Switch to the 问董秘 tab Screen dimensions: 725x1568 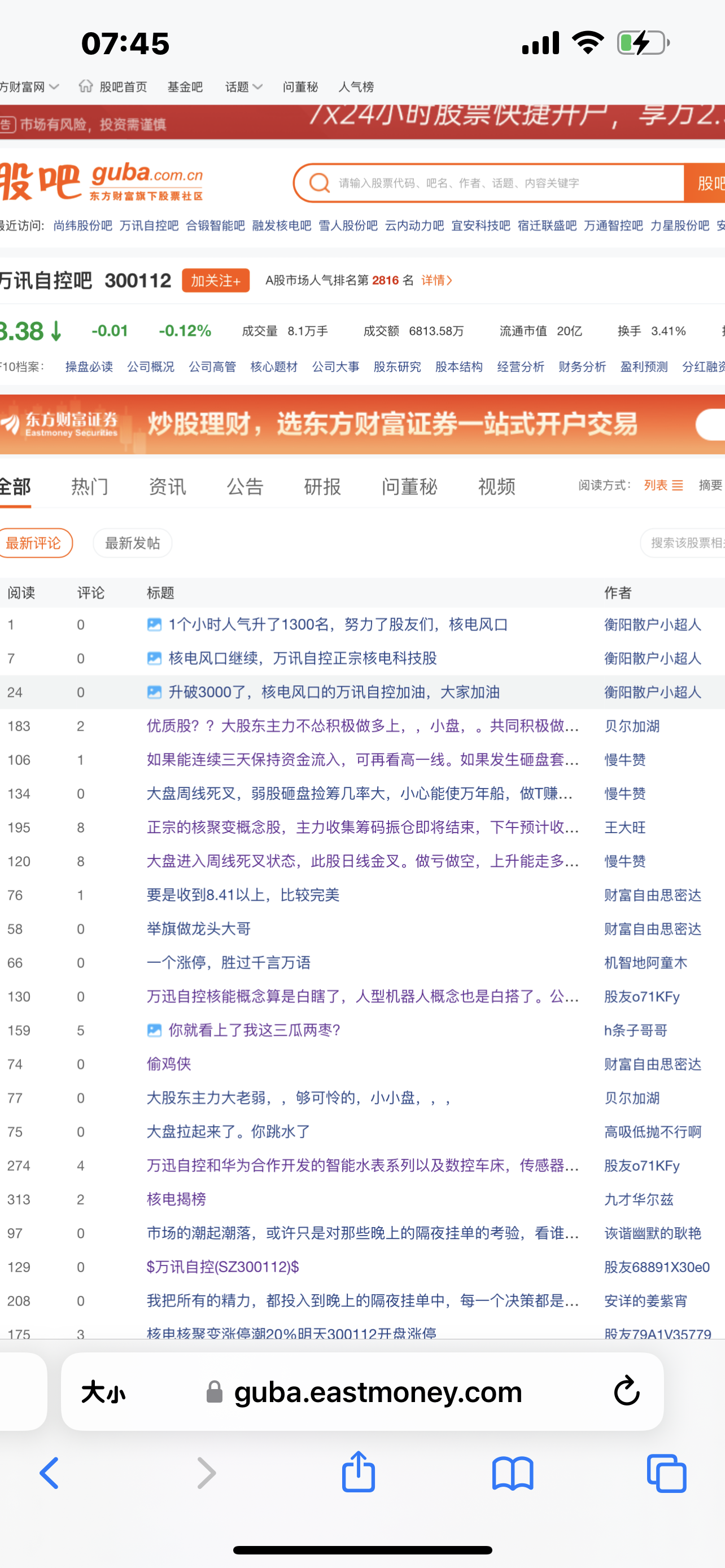coord(410,487)
